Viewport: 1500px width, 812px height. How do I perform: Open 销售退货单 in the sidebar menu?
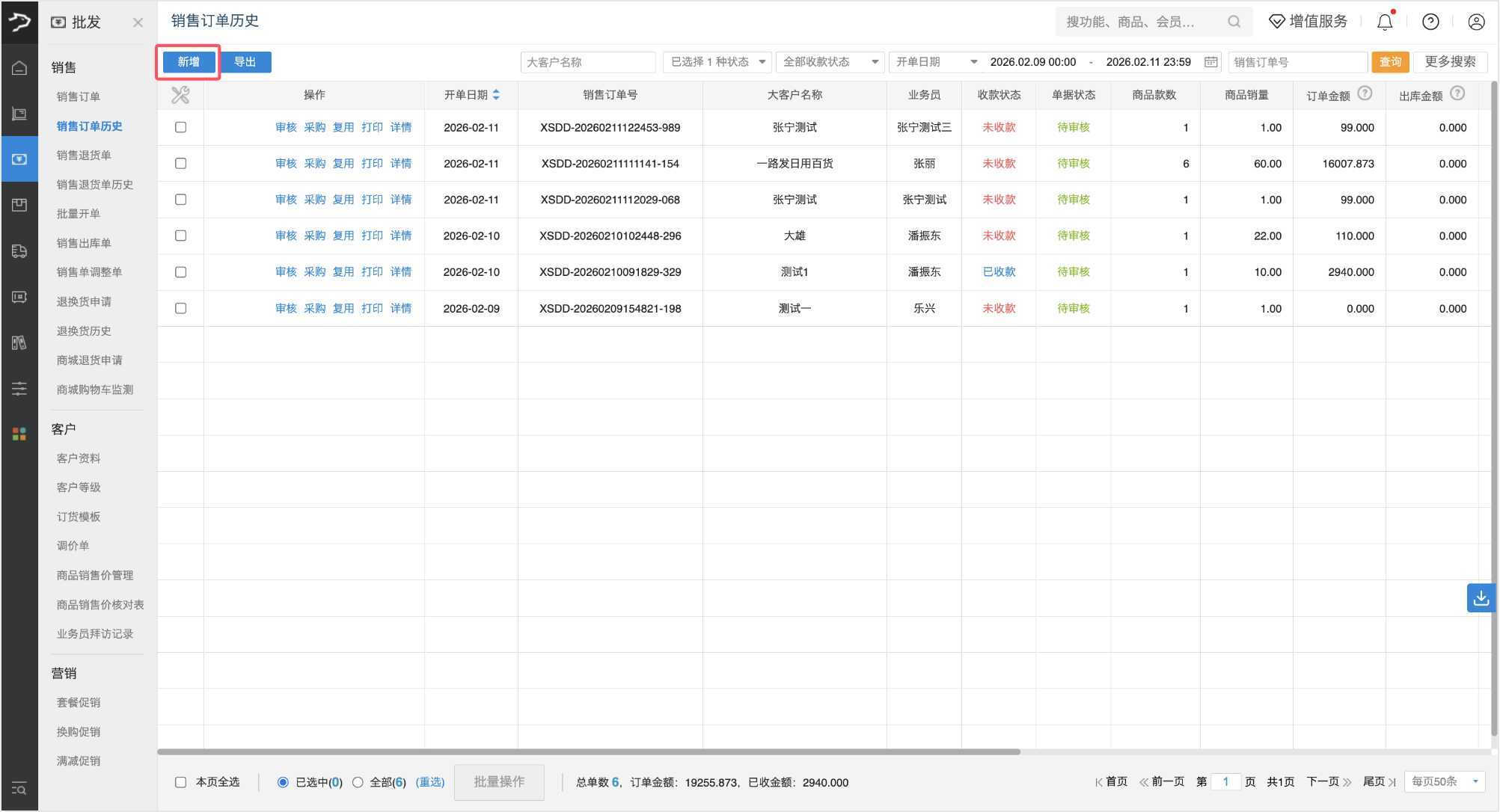(84, 155)
